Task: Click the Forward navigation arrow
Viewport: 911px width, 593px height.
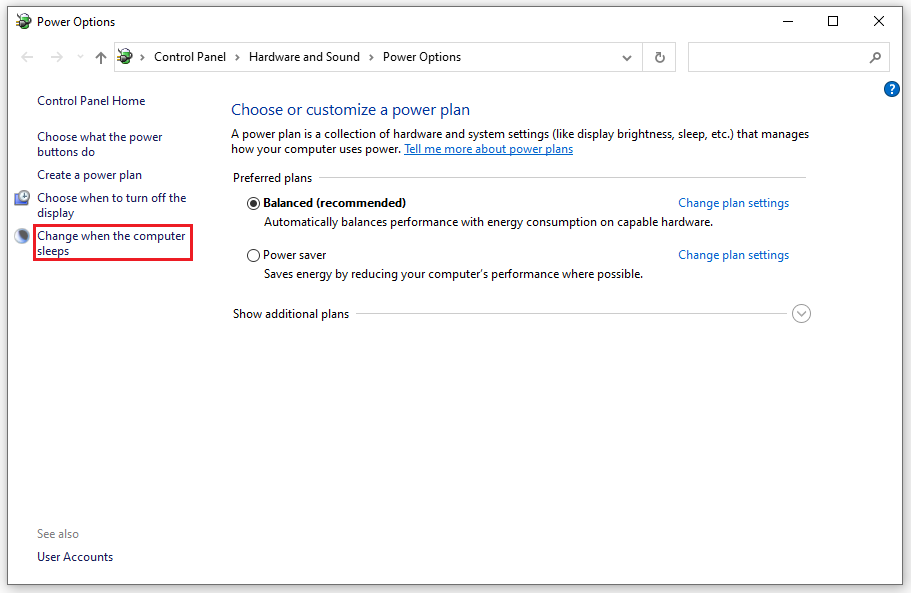Action: pos(57,58)
